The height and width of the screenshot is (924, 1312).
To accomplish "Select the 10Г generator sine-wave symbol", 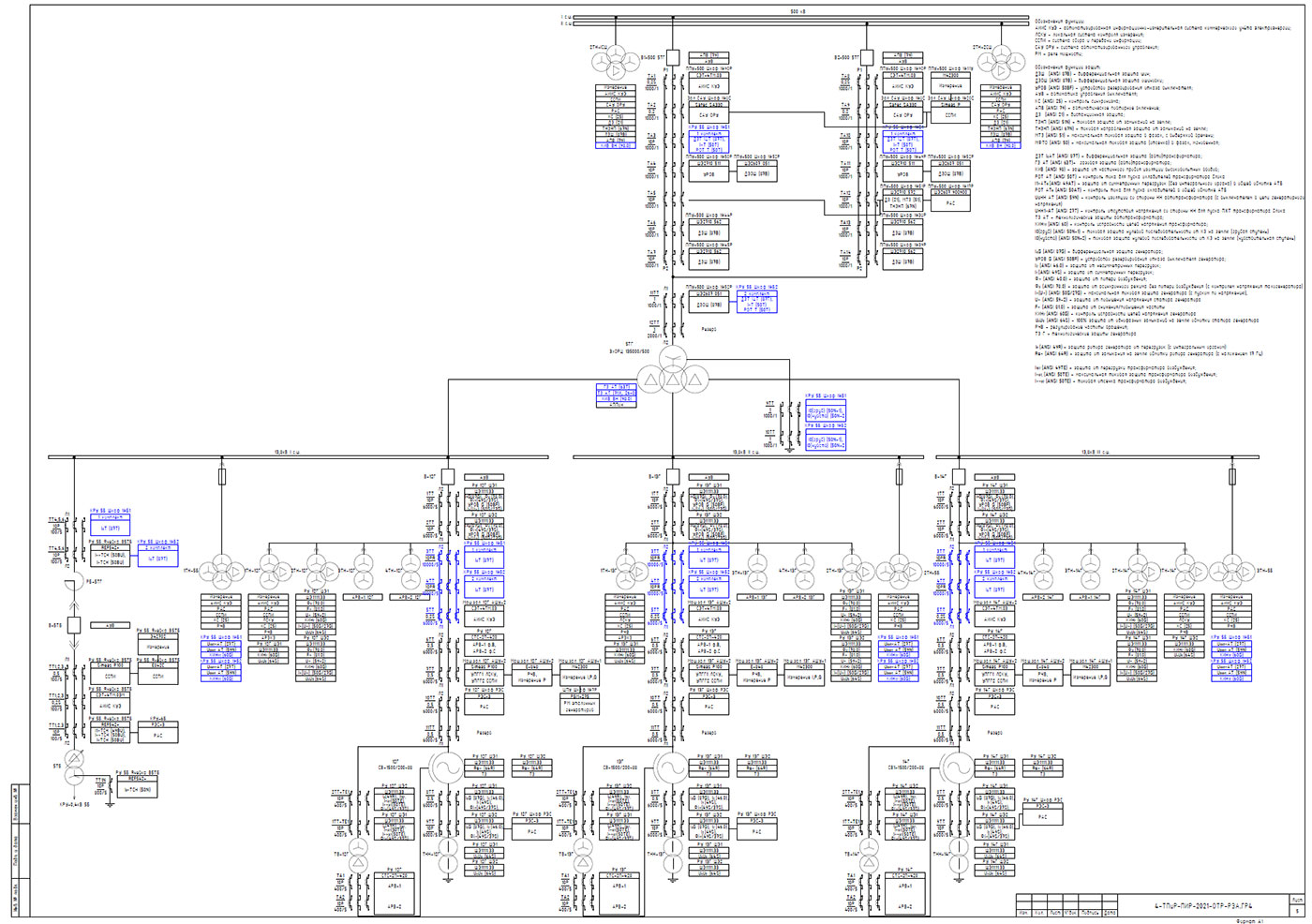I will click(448, 768).
